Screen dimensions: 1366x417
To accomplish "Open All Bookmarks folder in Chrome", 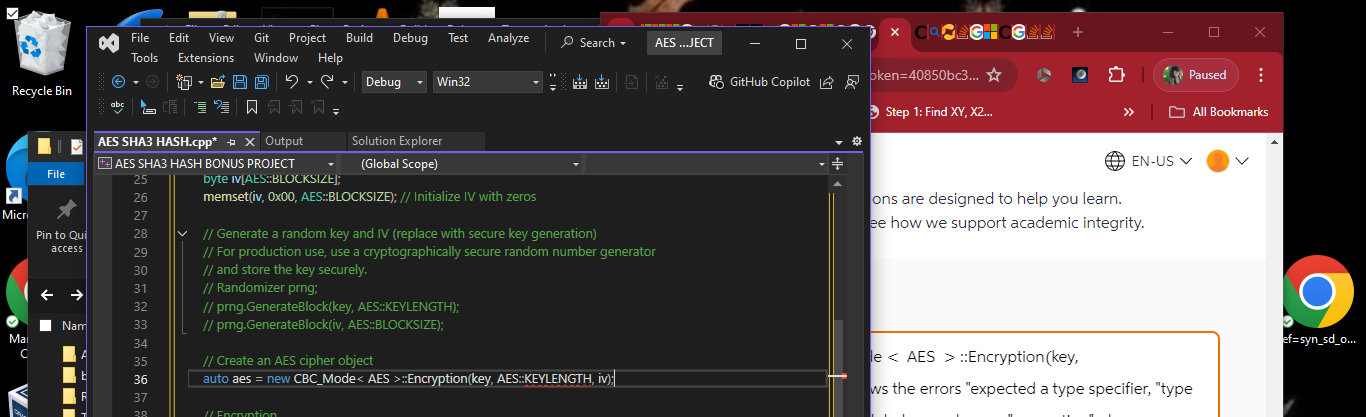I will [1219, 112].
